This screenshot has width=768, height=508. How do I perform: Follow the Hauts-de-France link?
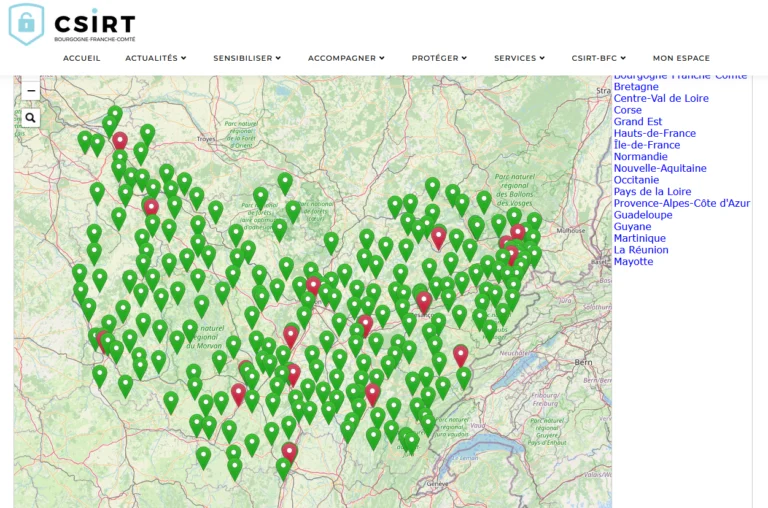coord(654,133)
